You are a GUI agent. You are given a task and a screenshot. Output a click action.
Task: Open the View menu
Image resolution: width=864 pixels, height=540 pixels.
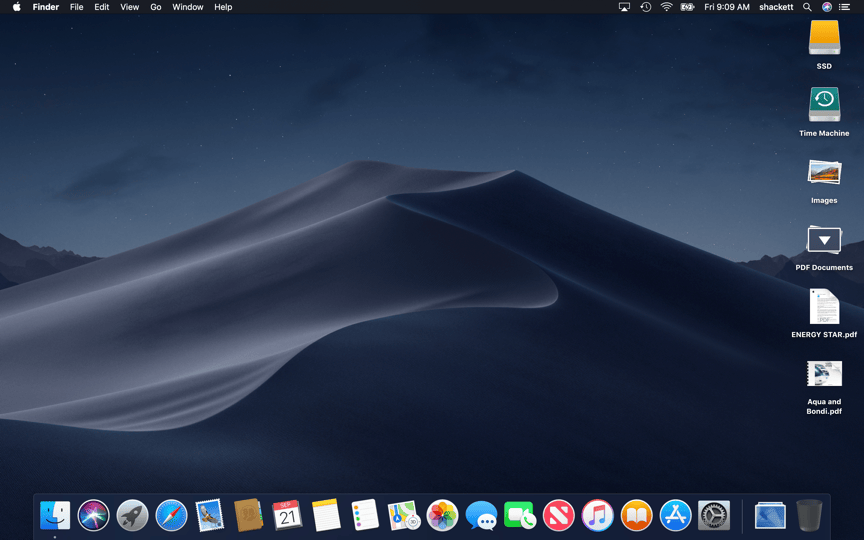pos(129,7)
